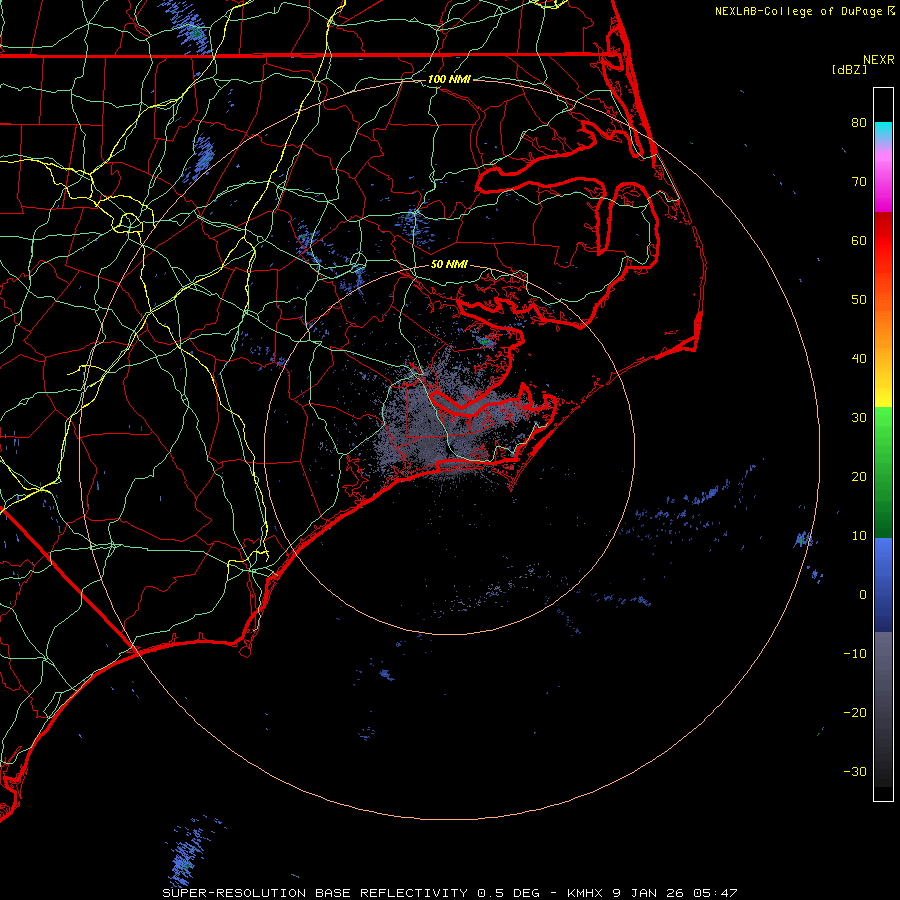Click the light blue segment of the color bar

883,554
